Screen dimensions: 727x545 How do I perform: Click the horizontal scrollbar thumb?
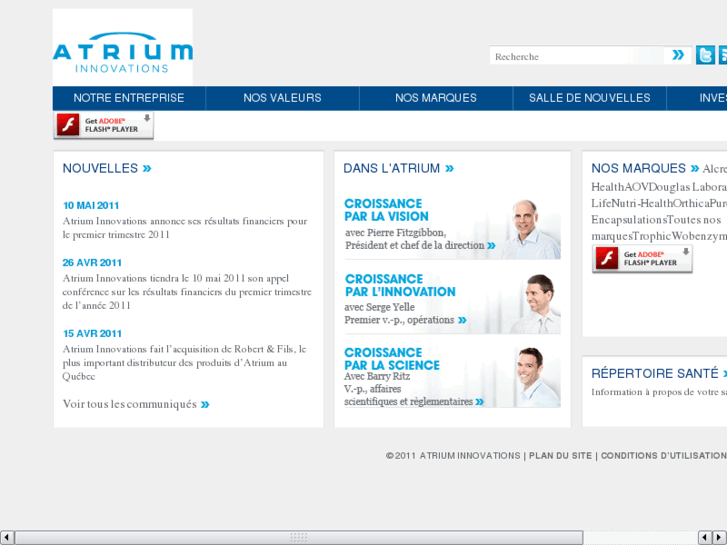(299, 538)
